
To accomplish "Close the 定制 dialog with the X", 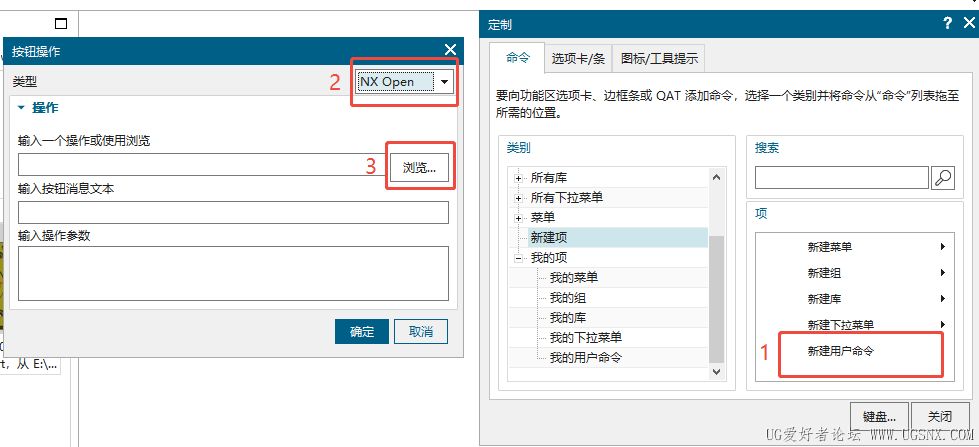I will click(968, 24).
